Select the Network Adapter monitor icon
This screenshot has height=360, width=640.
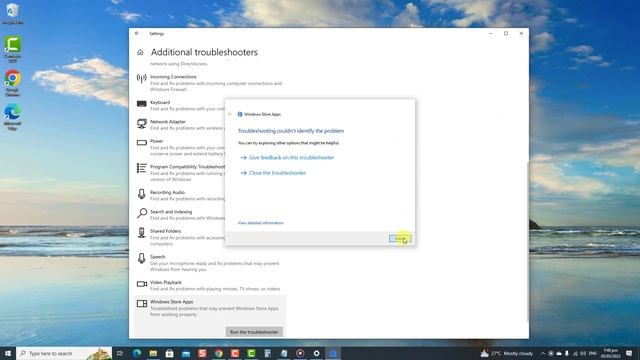click(x=142, y=123)
